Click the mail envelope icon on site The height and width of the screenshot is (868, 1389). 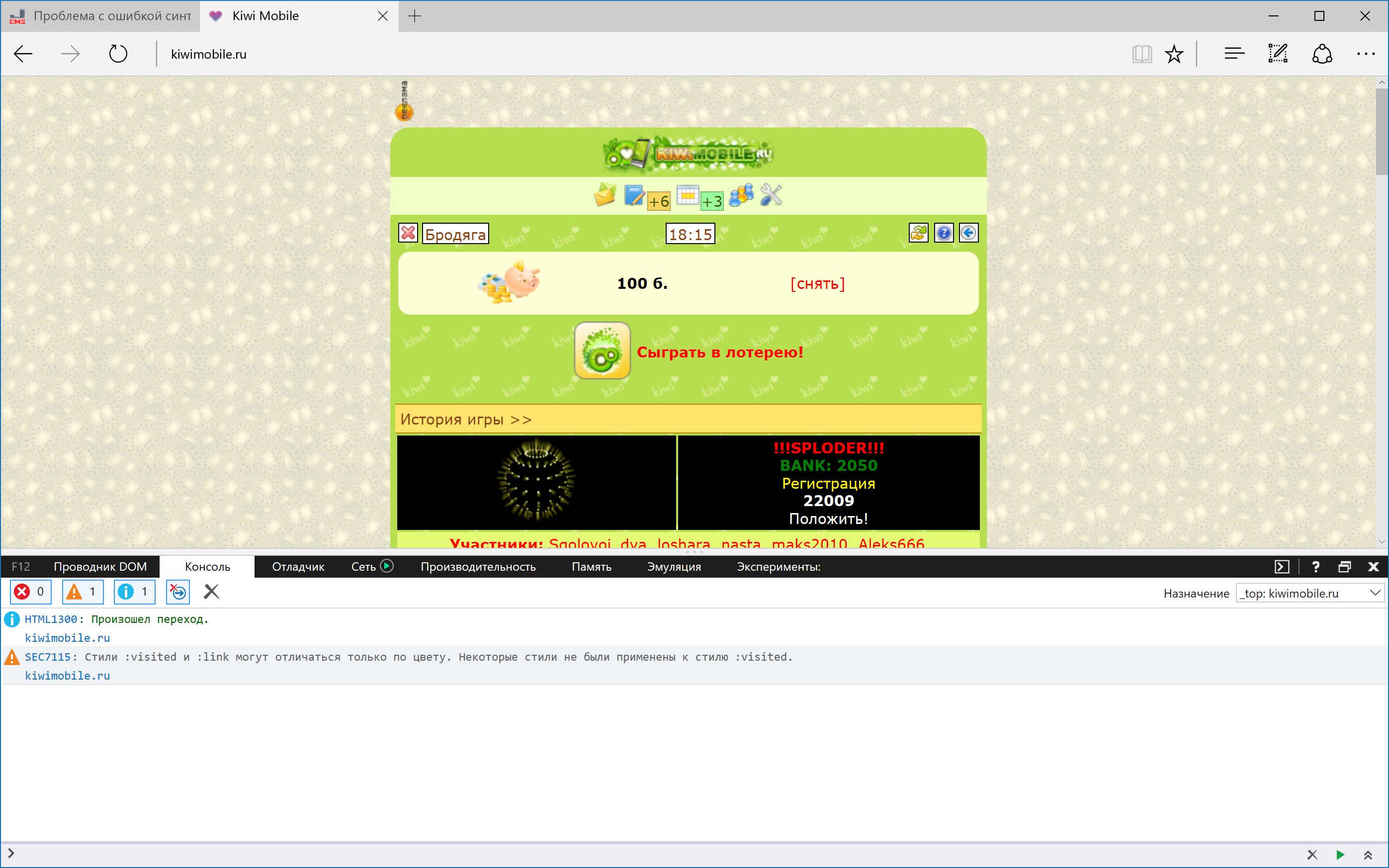point(605,196)
